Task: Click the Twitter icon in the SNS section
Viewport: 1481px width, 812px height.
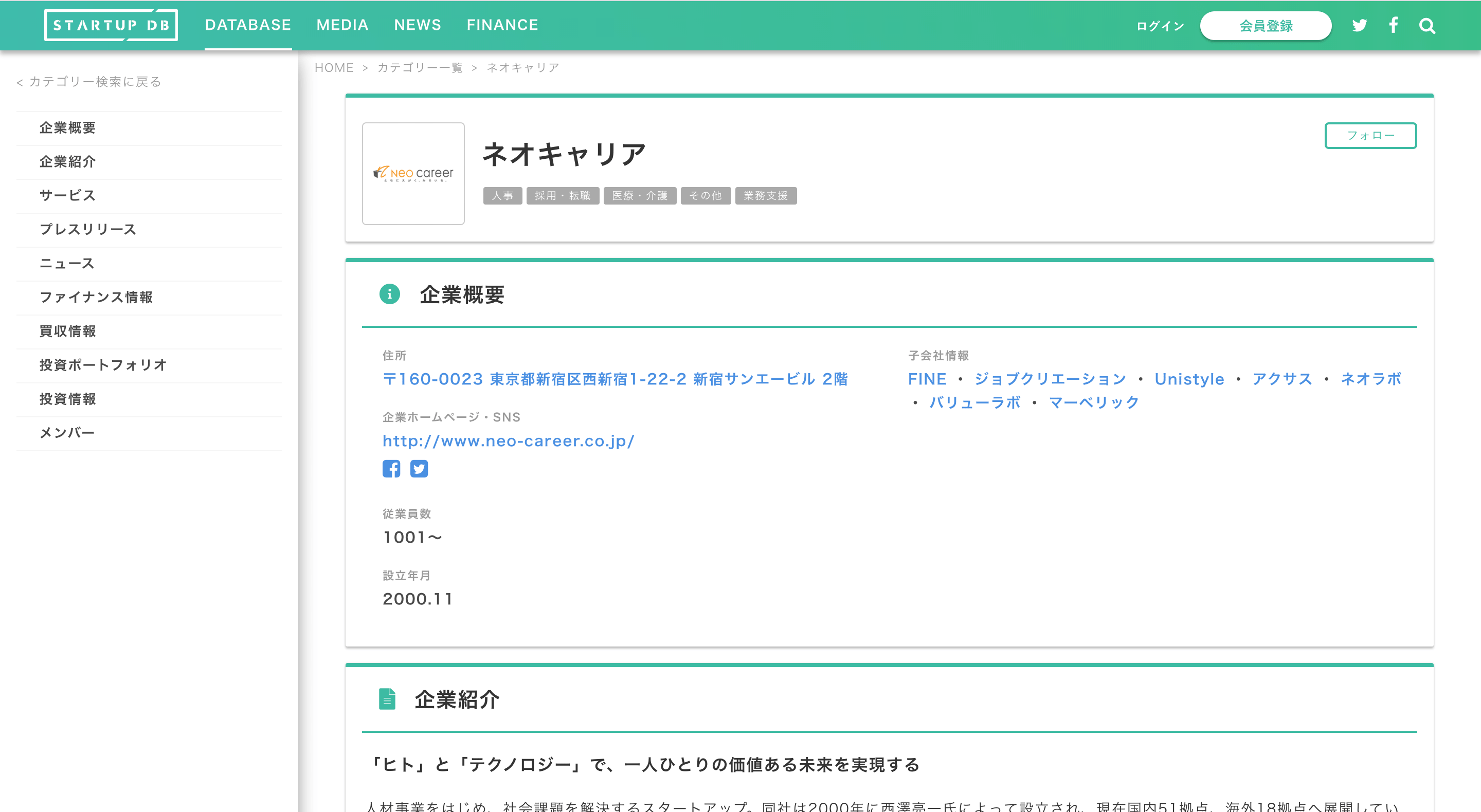Action: point(419,468)
